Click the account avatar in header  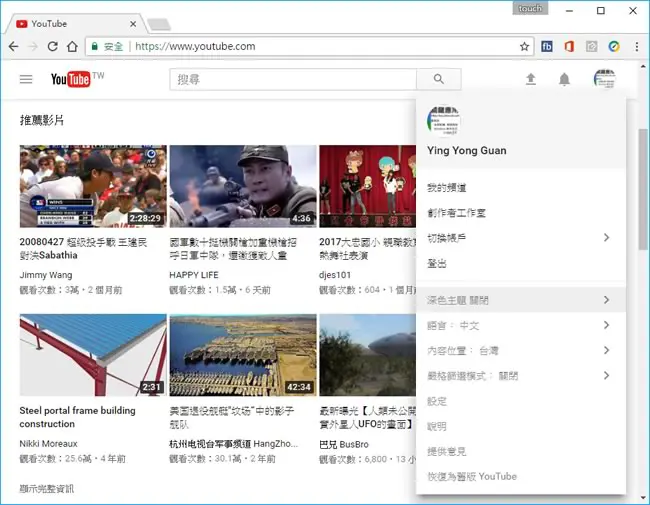[x=604, y=79]
